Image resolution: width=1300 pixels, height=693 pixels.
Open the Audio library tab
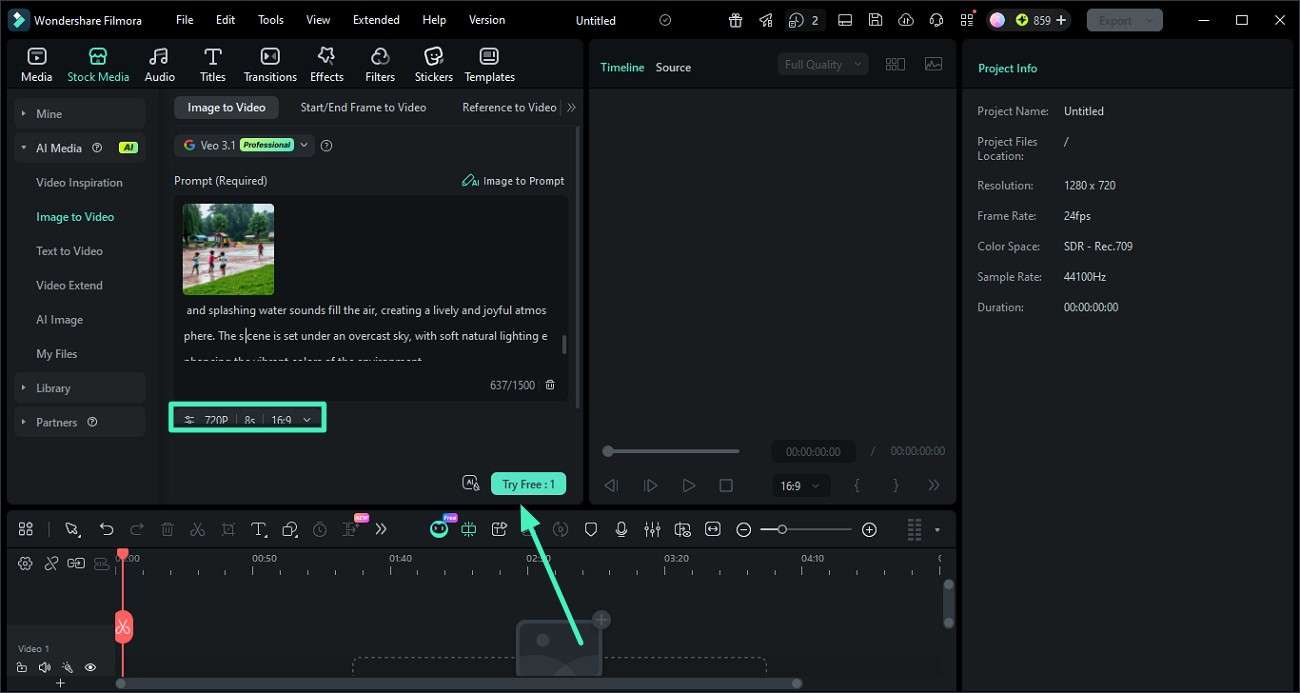click(x=159, y=65)
